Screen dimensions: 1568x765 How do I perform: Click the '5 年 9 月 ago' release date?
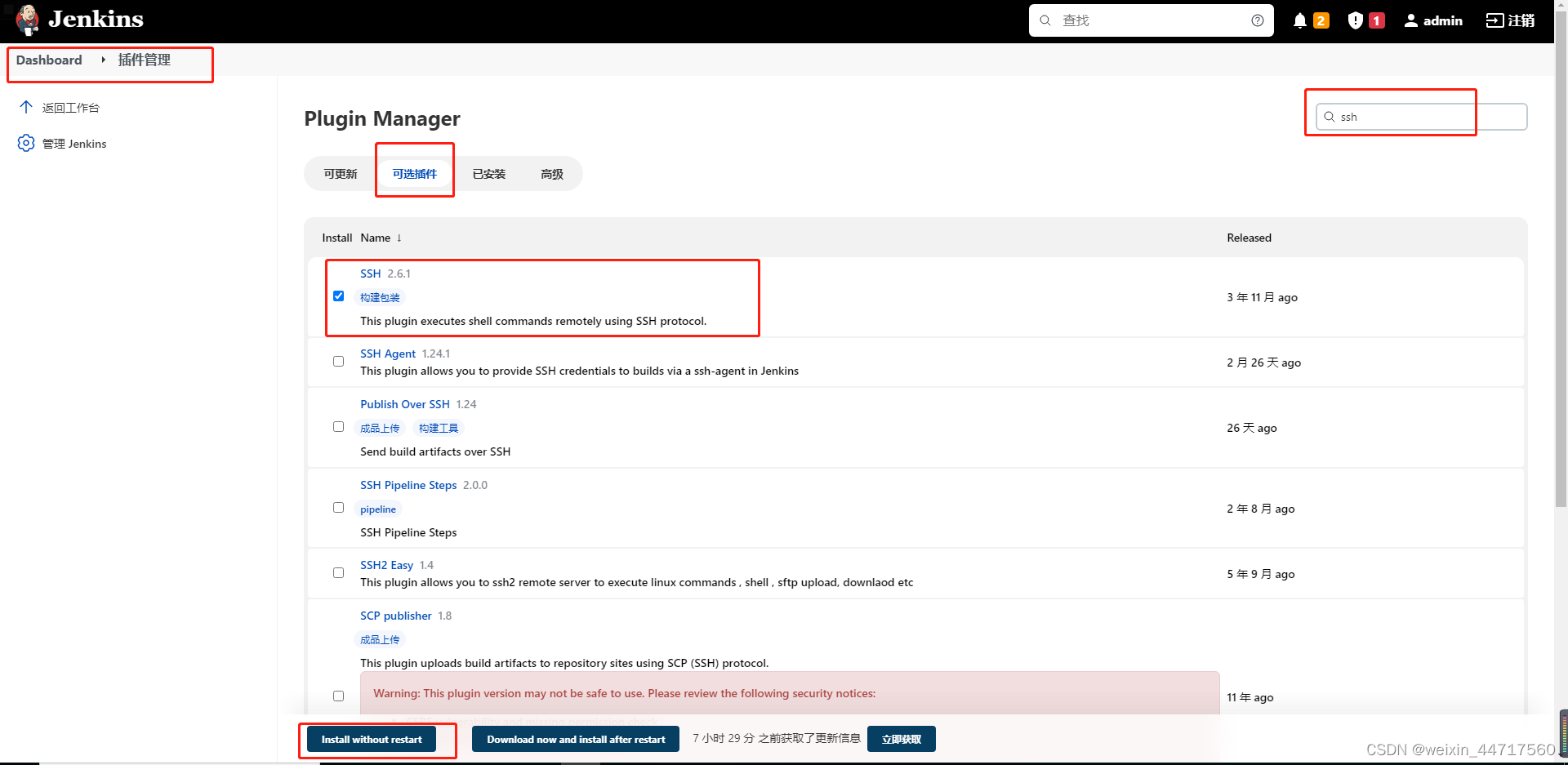coord(1260,574)
